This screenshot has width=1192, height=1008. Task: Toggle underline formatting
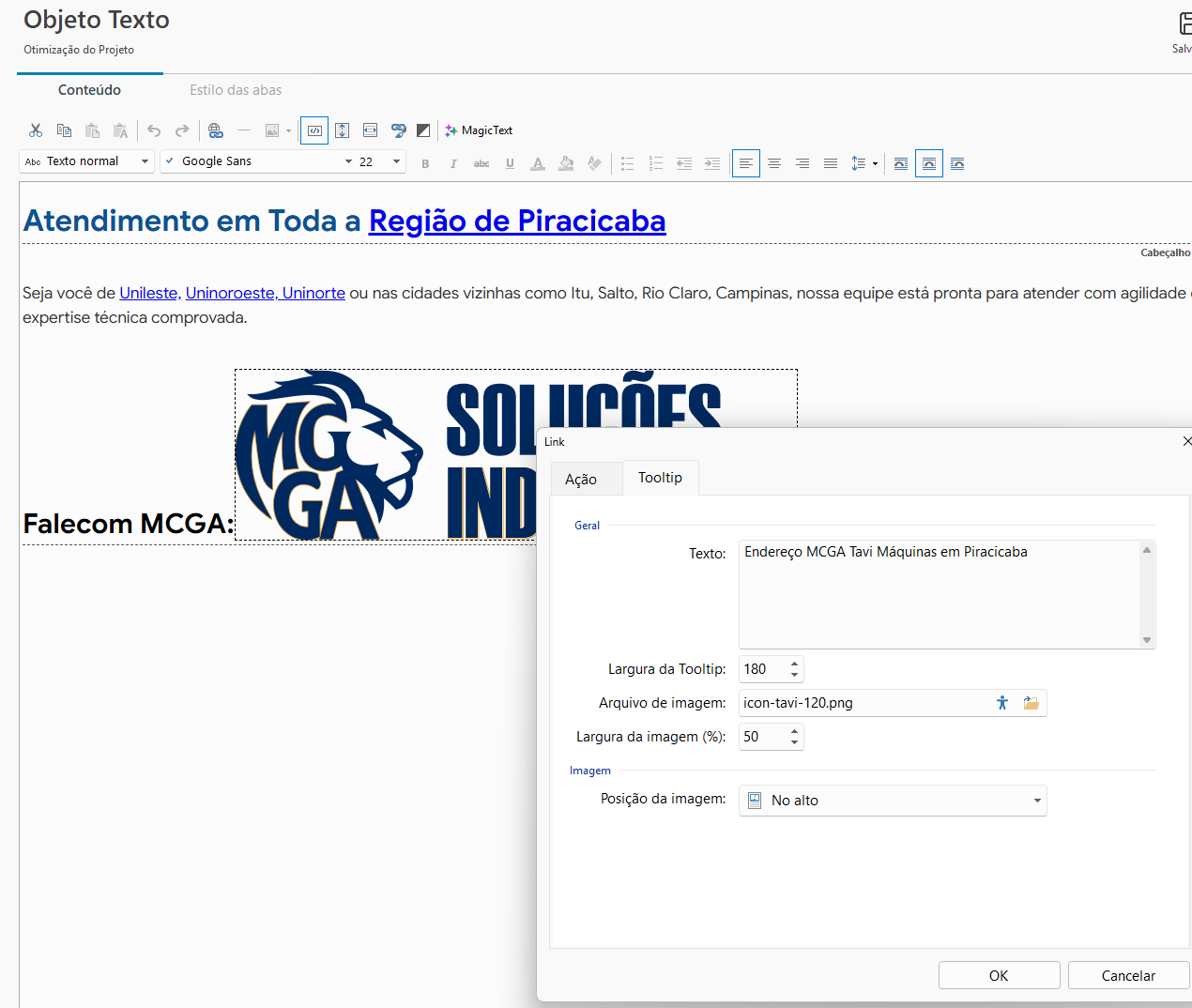pyautogui.click(x=510, y=163)
